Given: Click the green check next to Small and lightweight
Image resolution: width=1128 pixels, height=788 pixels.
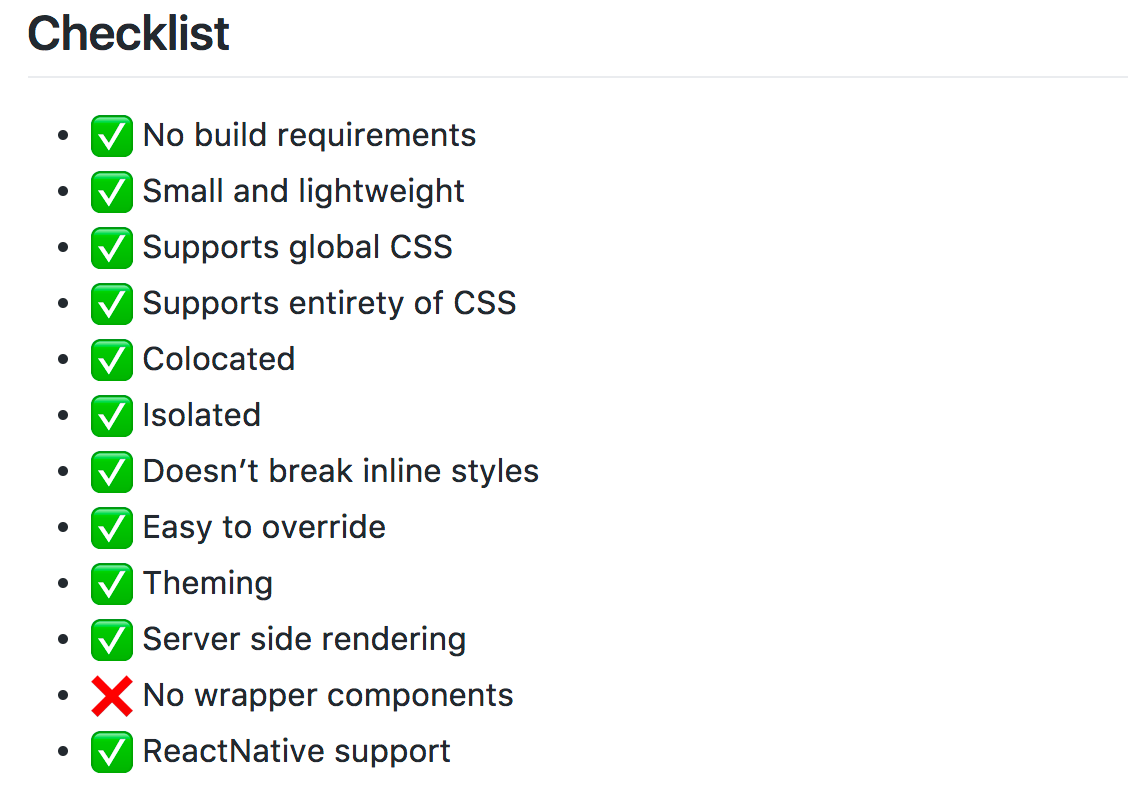Looking at the screenshot, I should [112, 192].
